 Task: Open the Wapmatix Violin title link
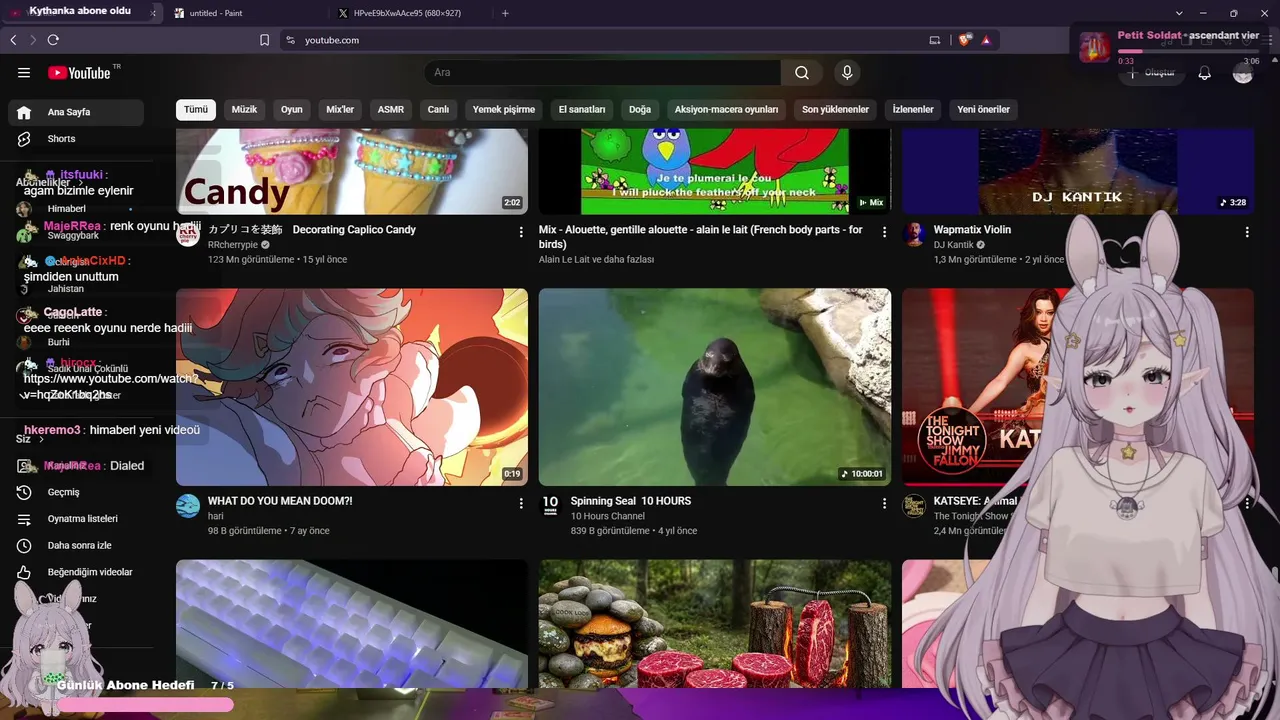(x=972, y=230)
